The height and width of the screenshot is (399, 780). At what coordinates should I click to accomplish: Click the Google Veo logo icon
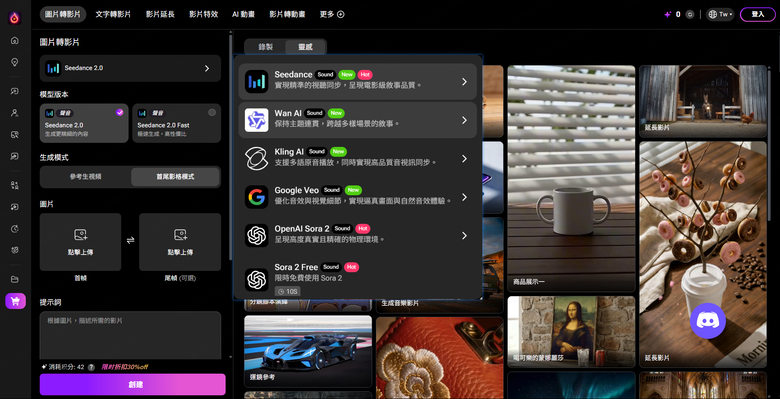[x=257, y=197]
